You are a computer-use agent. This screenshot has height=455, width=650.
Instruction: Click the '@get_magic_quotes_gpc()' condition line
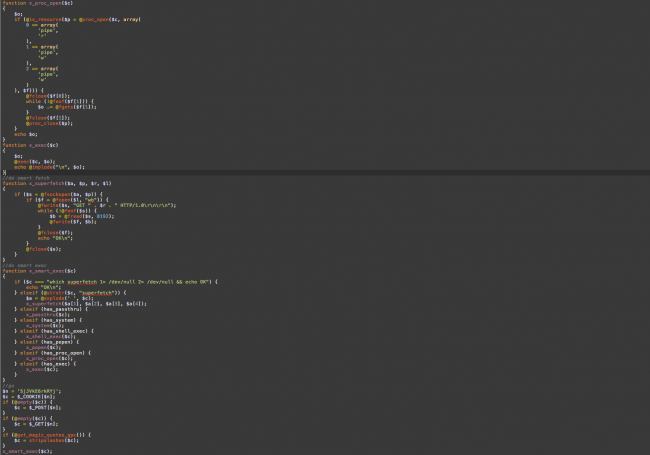[46, 435]
